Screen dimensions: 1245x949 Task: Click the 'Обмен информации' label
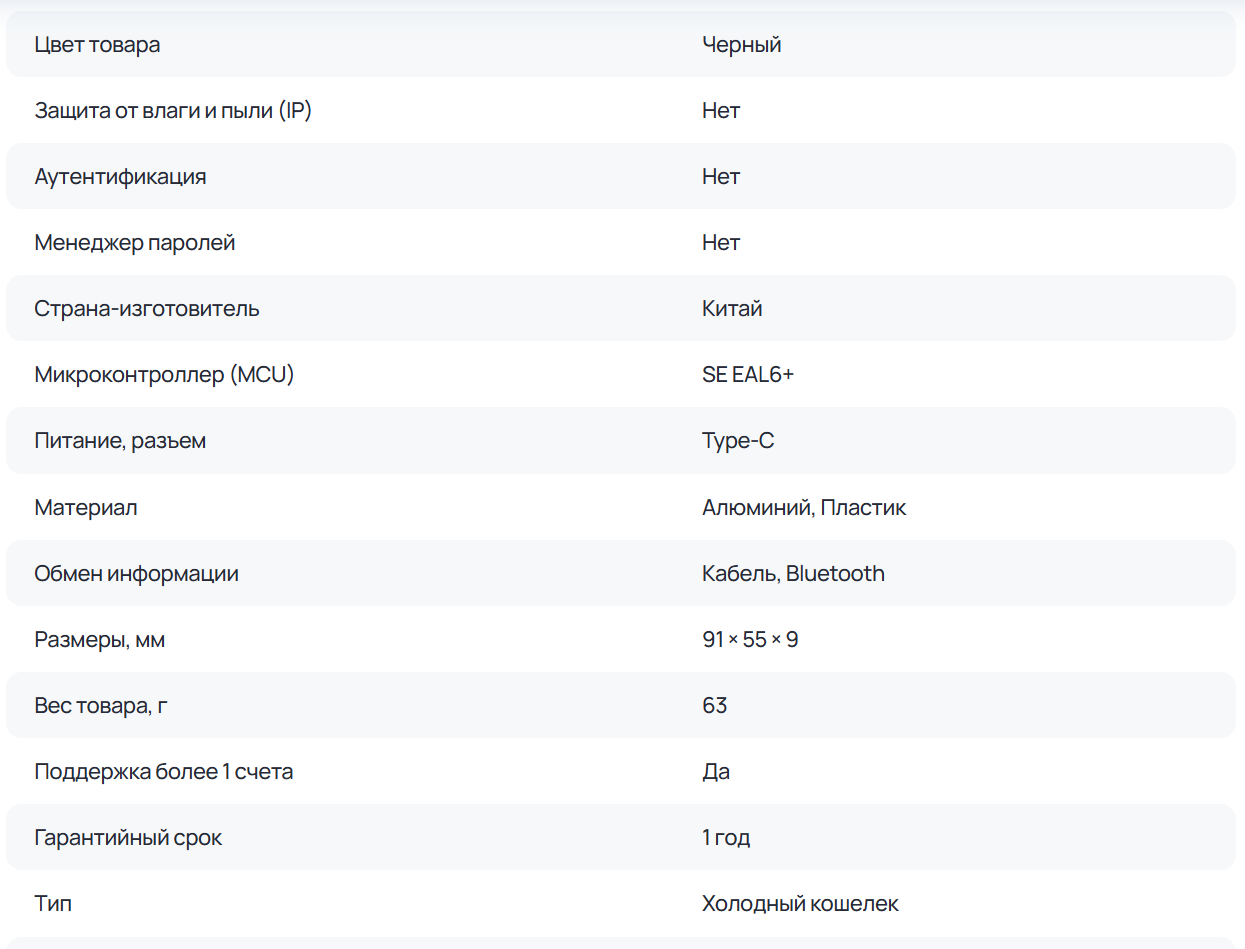[x=136, y=574]
